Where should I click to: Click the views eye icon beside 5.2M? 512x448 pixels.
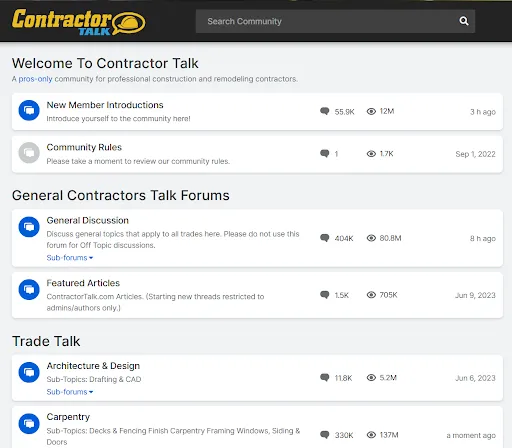click(x=371, y=378)
